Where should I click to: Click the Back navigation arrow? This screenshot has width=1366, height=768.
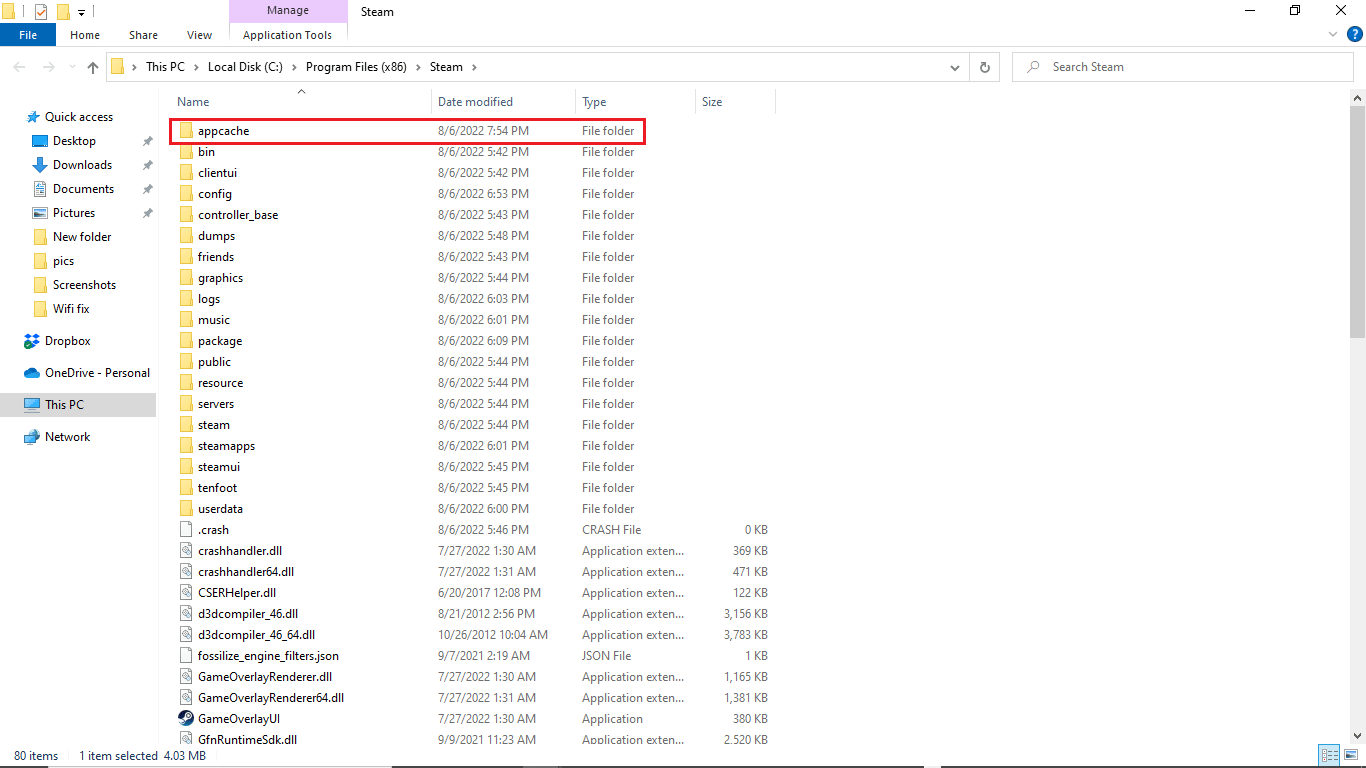click(19, 67)
